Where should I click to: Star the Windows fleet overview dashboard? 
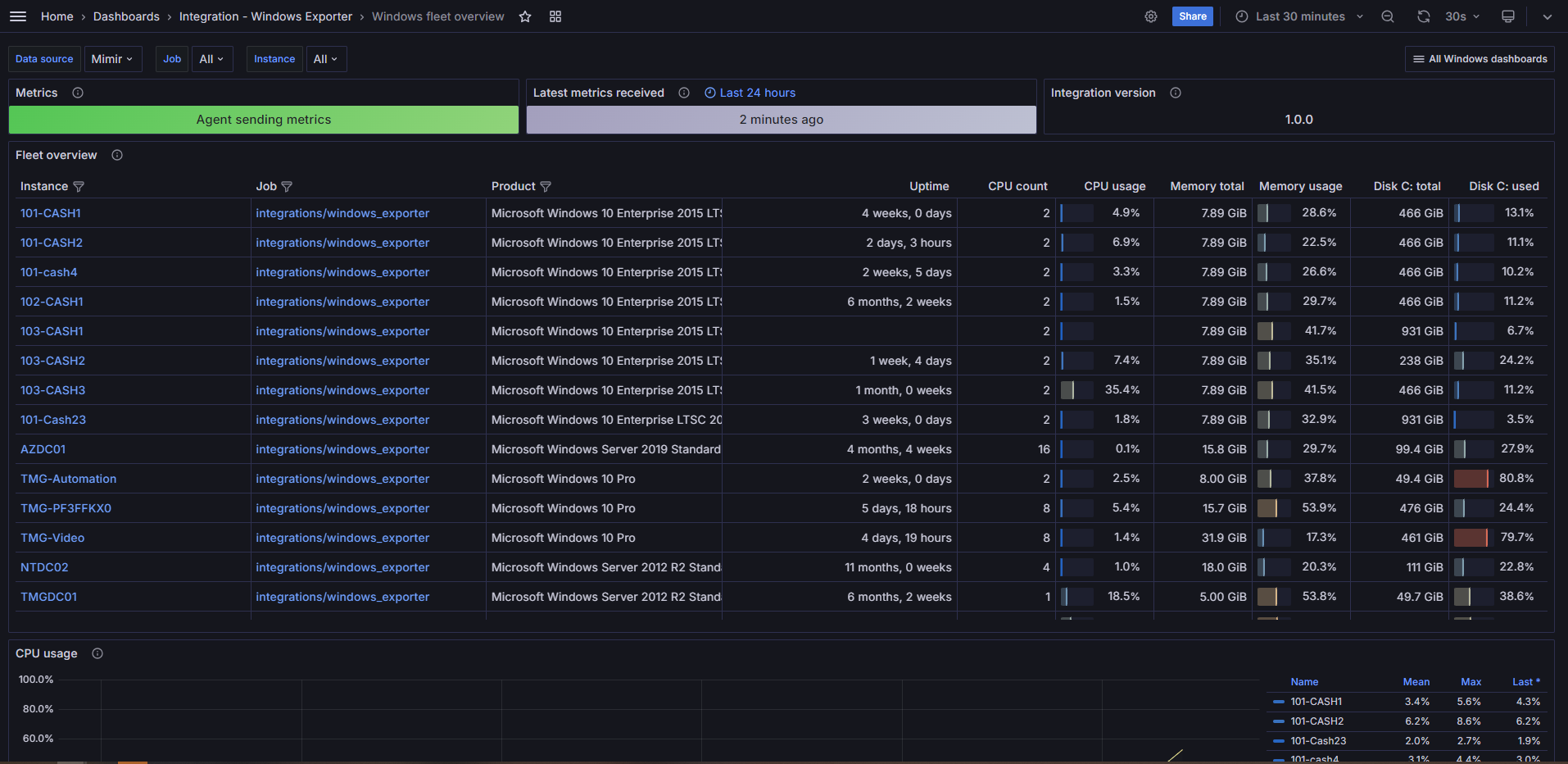(525, 16)
